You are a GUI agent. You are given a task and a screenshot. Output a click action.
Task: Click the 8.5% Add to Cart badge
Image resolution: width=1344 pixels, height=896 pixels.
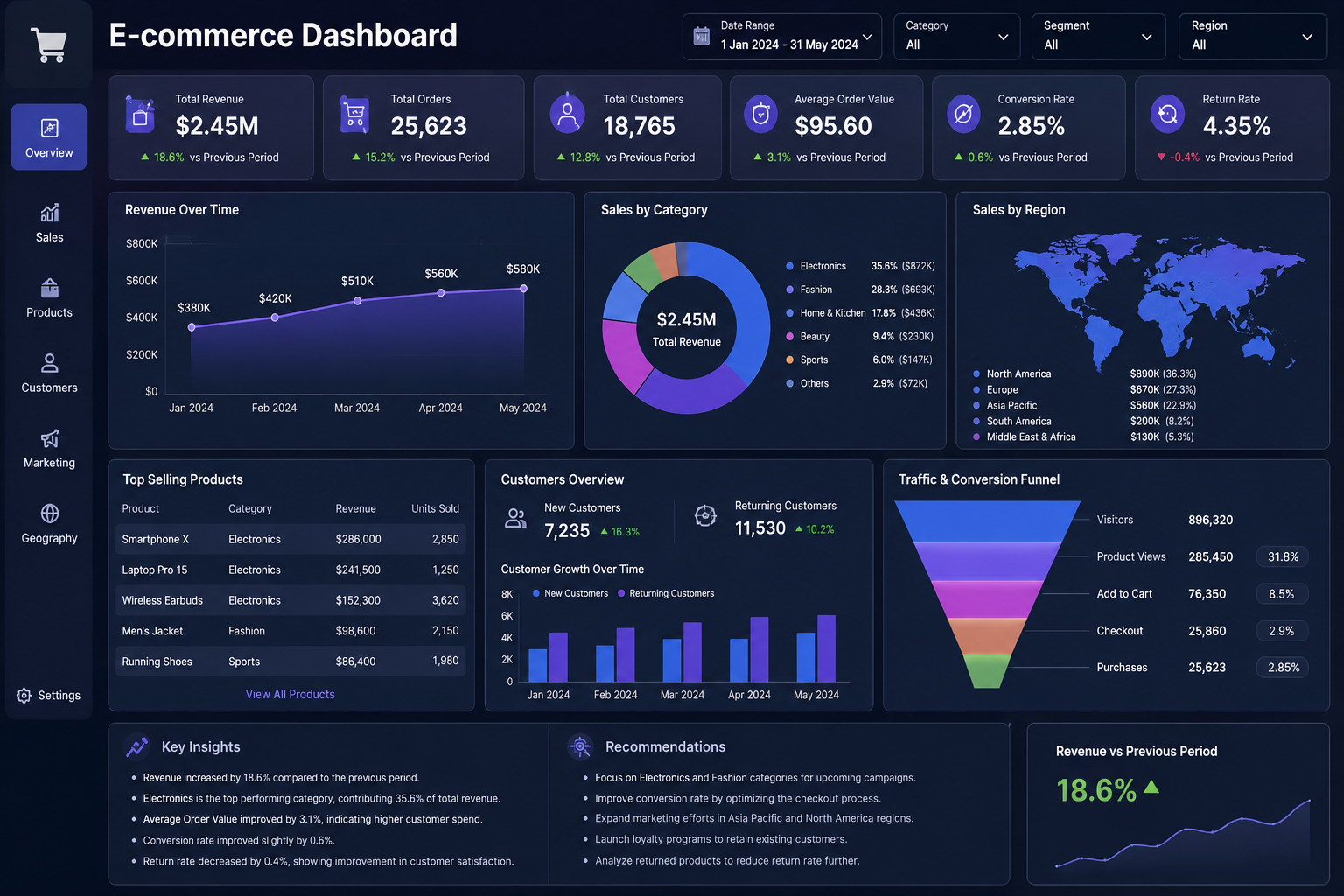(1283, 593)
